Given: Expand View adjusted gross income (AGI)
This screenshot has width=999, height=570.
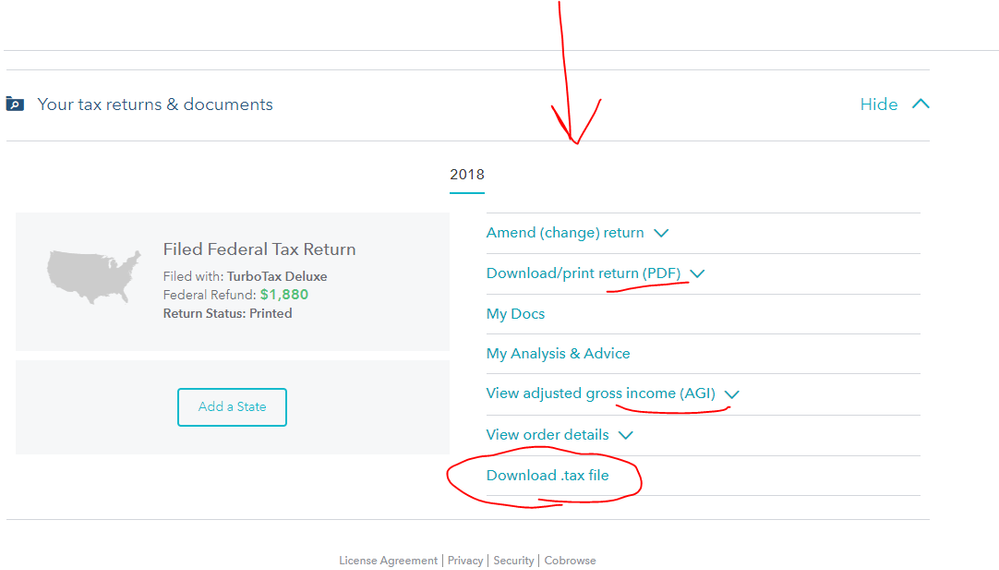Looking at the screenshot, I should pyautogui.click(x=601, y=394).
